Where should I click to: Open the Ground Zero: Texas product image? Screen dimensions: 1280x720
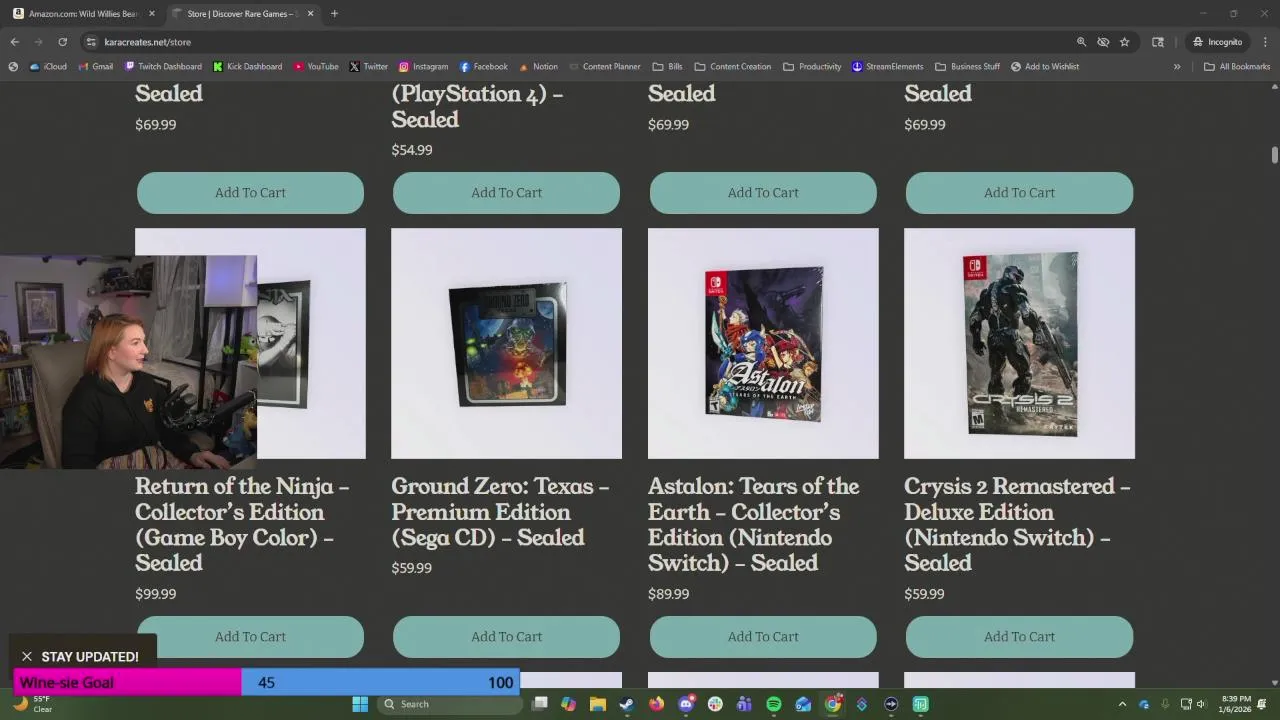coord(506,343)
